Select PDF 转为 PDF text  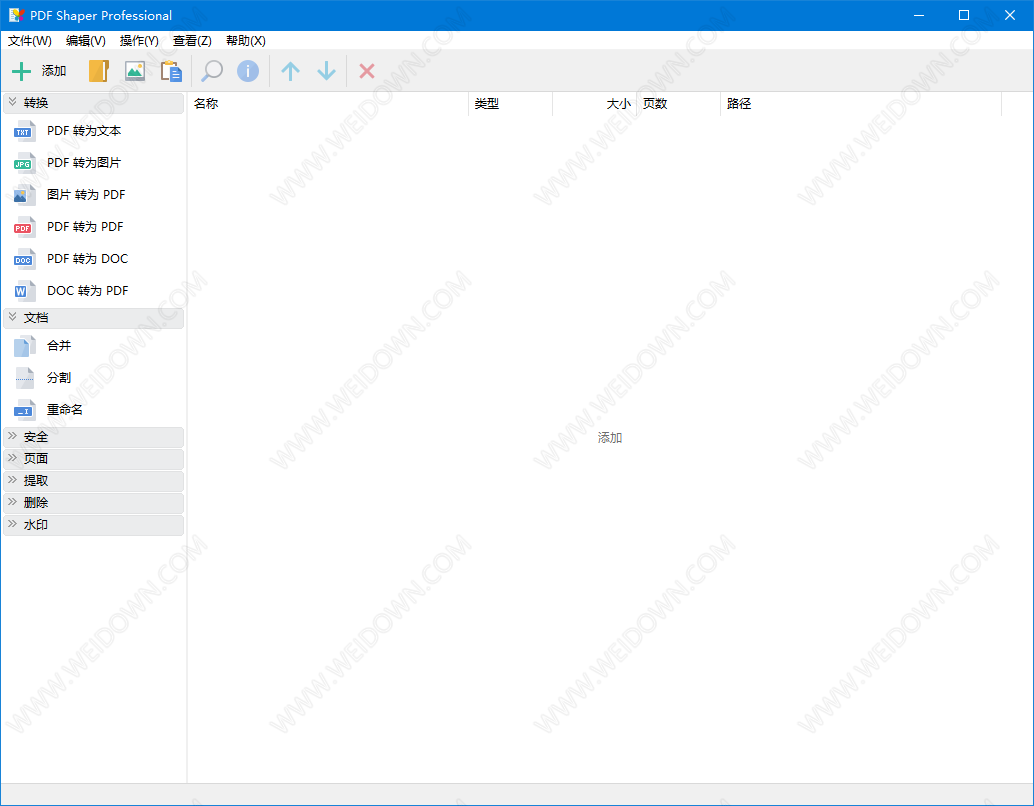[x=85, y=227]
